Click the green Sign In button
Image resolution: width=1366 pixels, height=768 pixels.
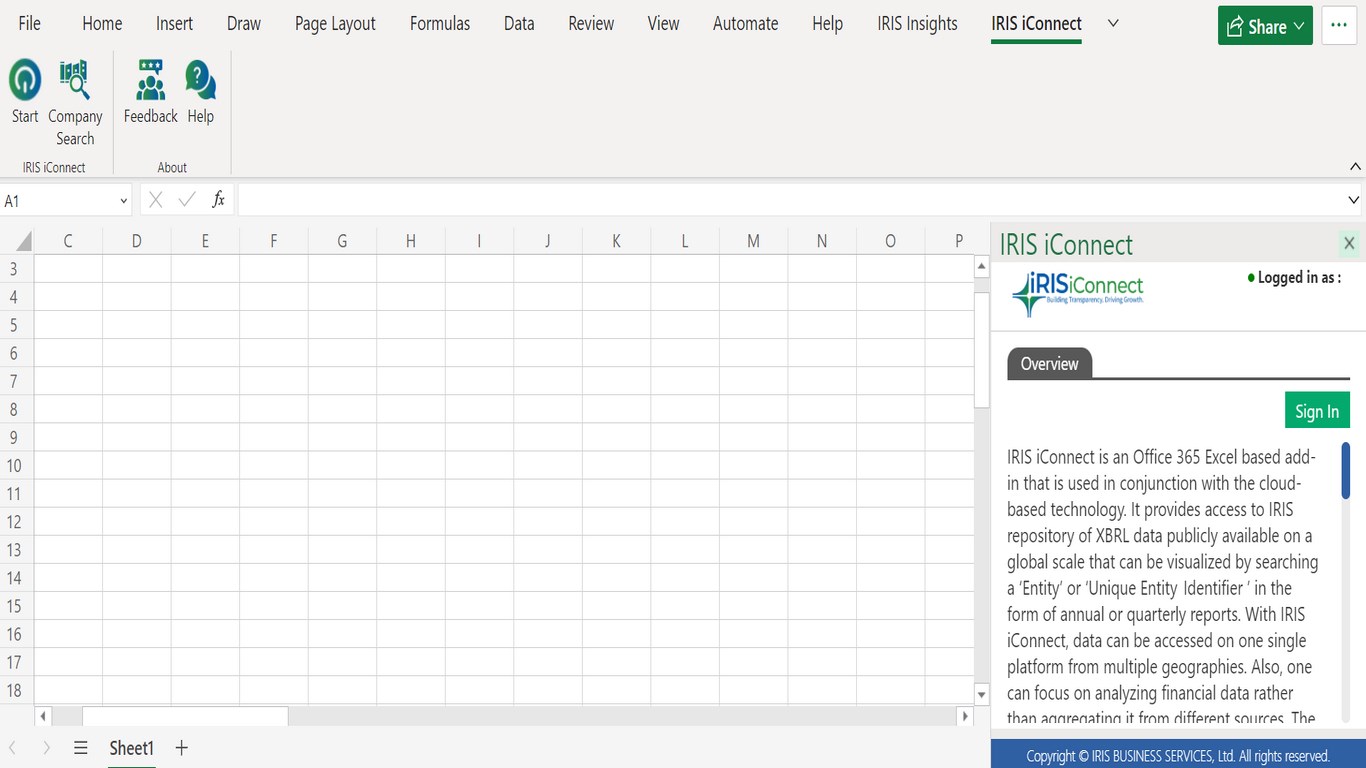1317,411
